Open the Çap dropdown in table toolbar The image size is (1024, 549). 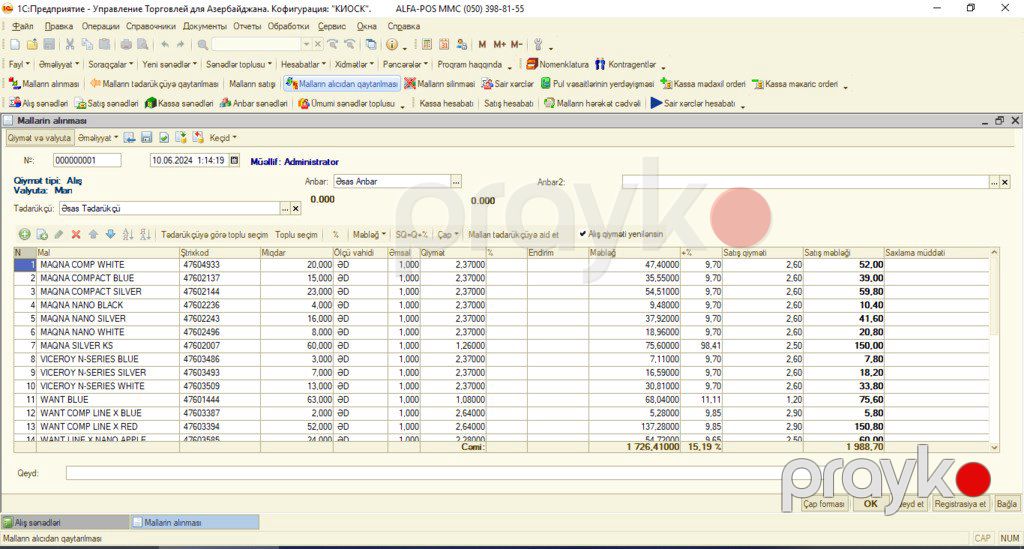(x=448, y=234)
